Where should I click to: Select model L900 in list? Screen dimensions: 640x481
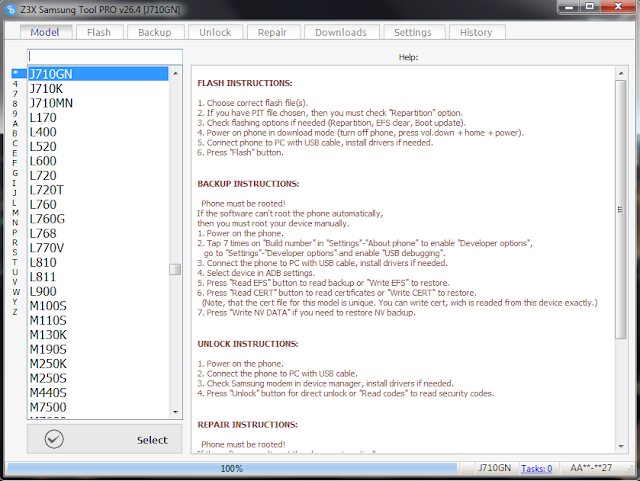[98, 292]
